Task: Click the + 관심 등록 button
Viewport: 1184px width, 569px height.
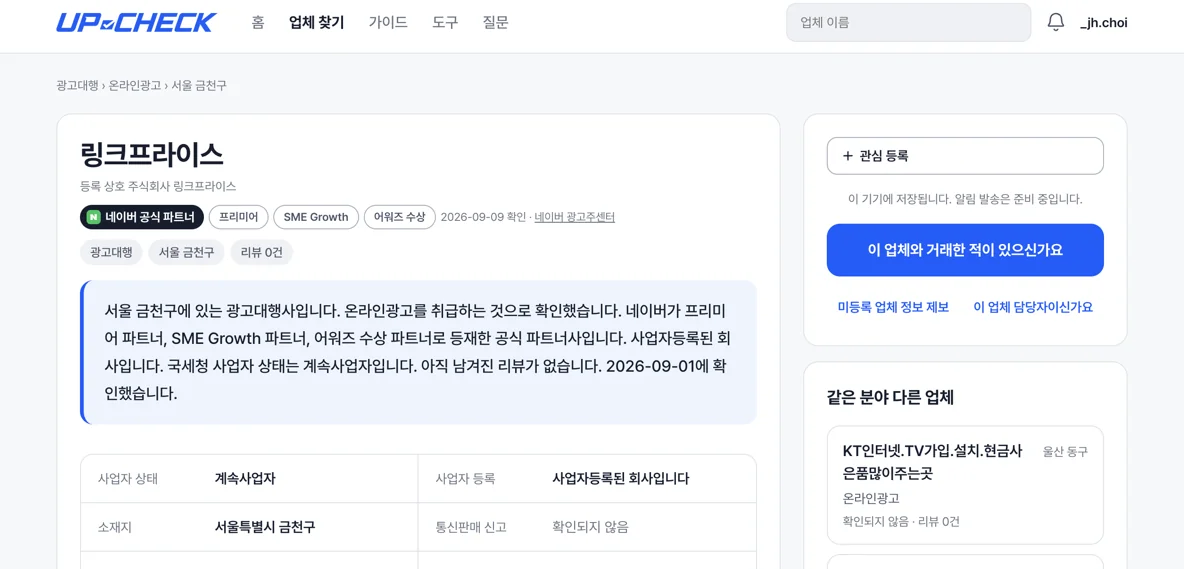Action: 965,156
